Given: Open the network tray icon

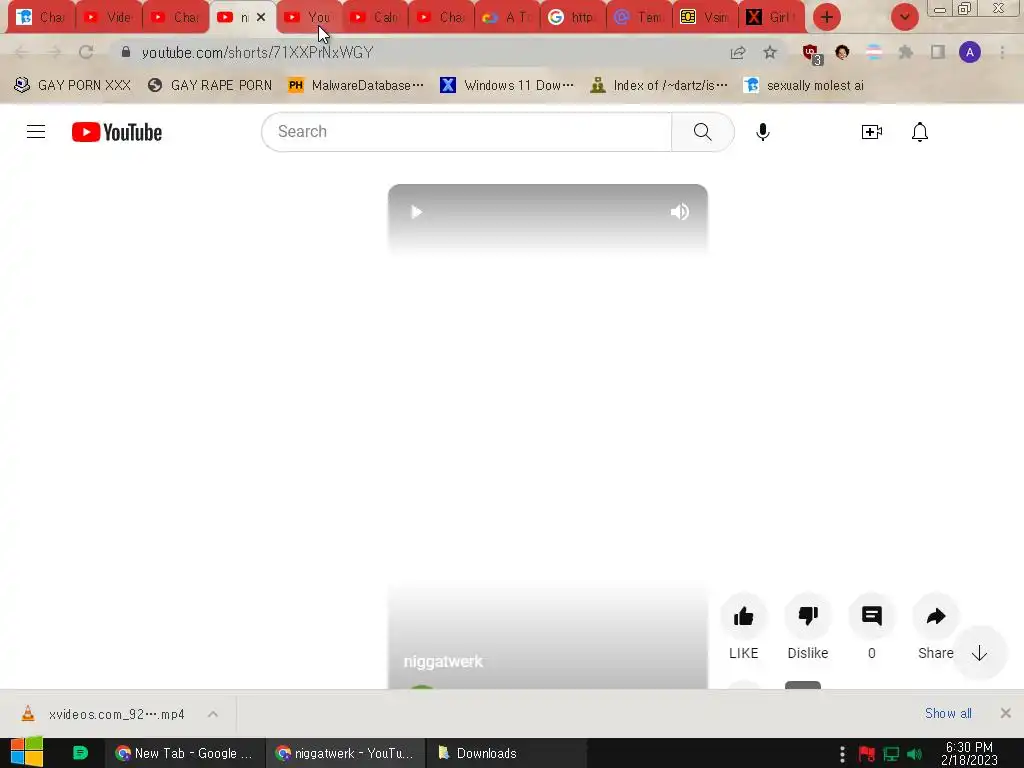Looking at the screenshot, I should tap(891, 754).
